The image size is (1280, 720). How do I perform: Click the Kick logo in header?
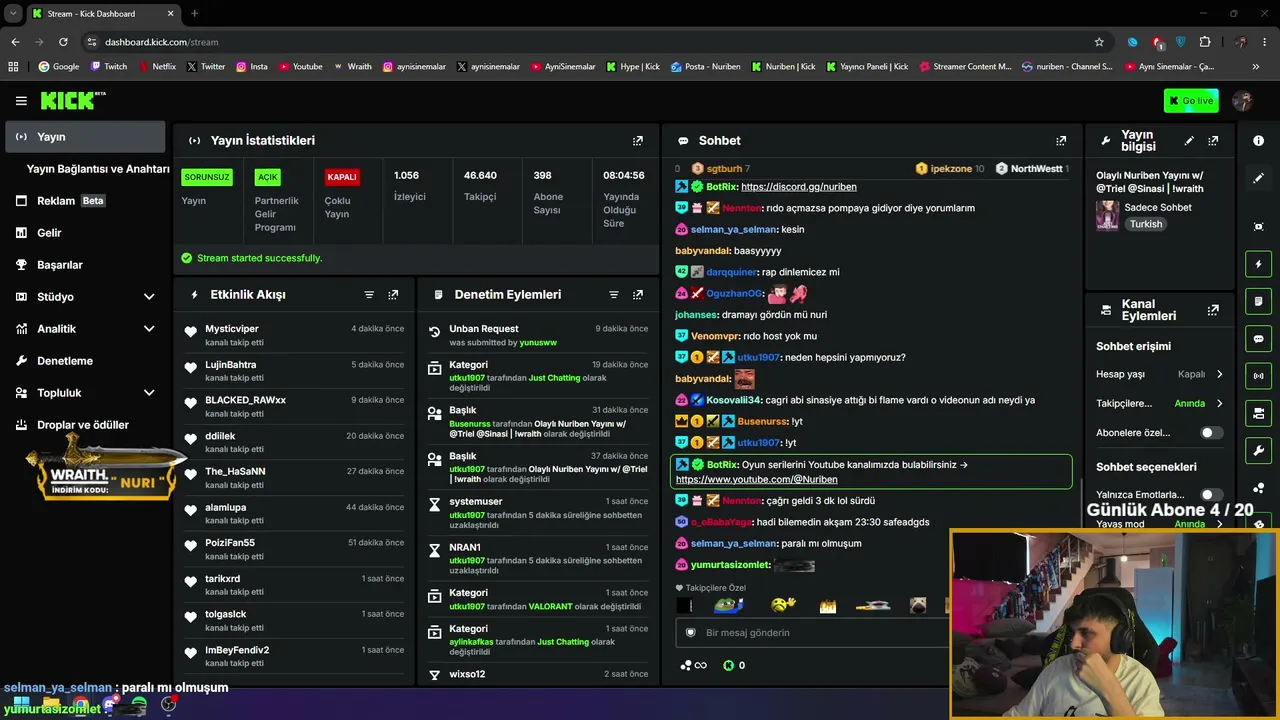pos(73,100)
